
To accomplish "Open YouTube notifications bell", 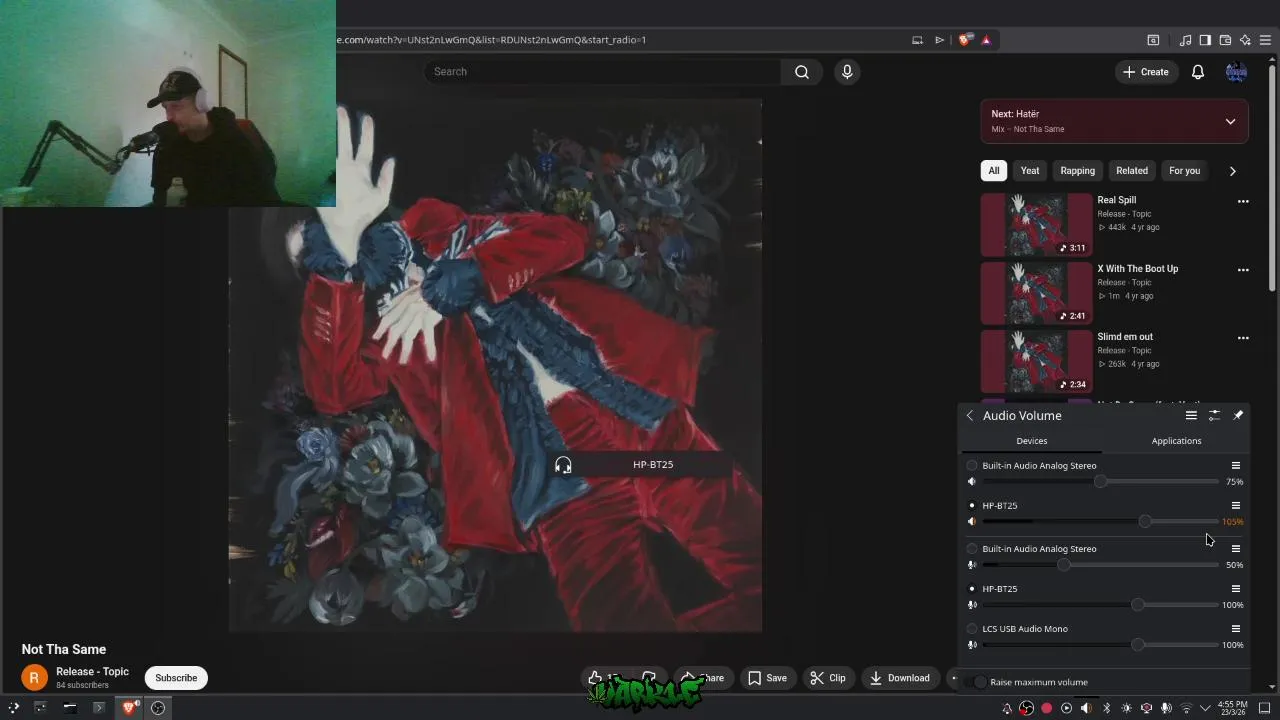I will tap(1197, 72).
